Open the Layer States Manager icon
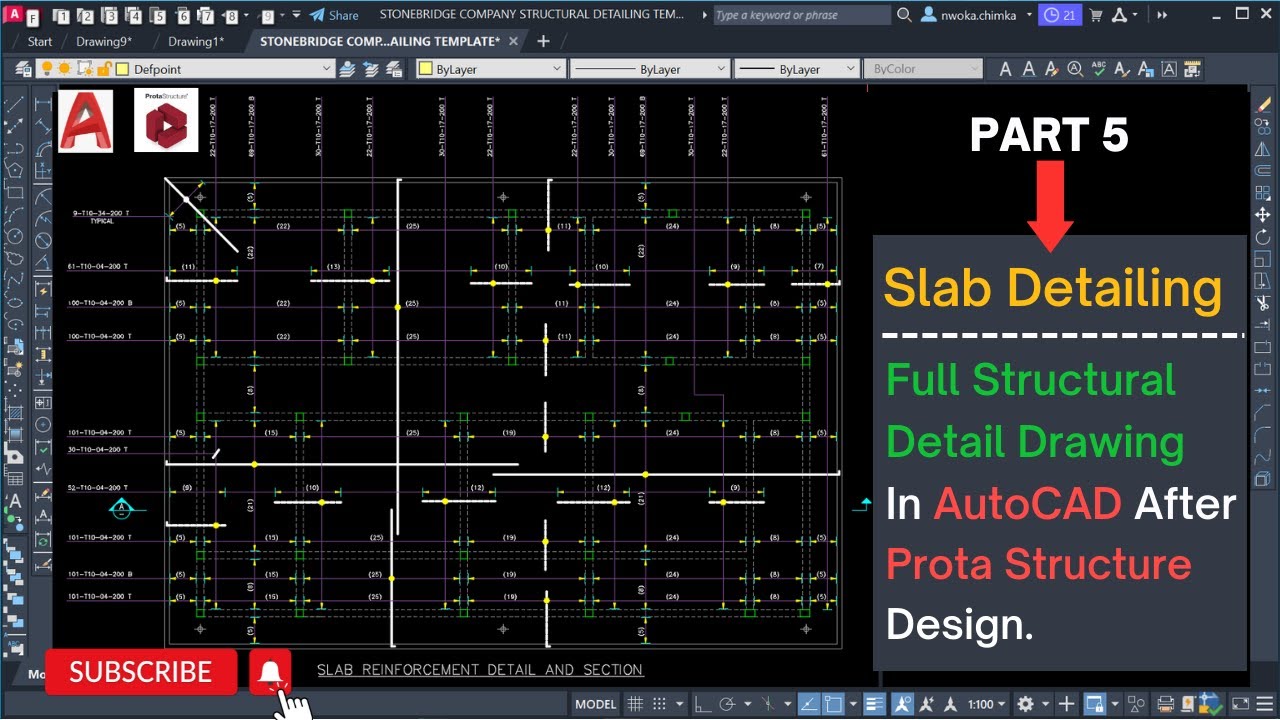This screenshot has width=1280, height=720. click(x=395, y=69)
